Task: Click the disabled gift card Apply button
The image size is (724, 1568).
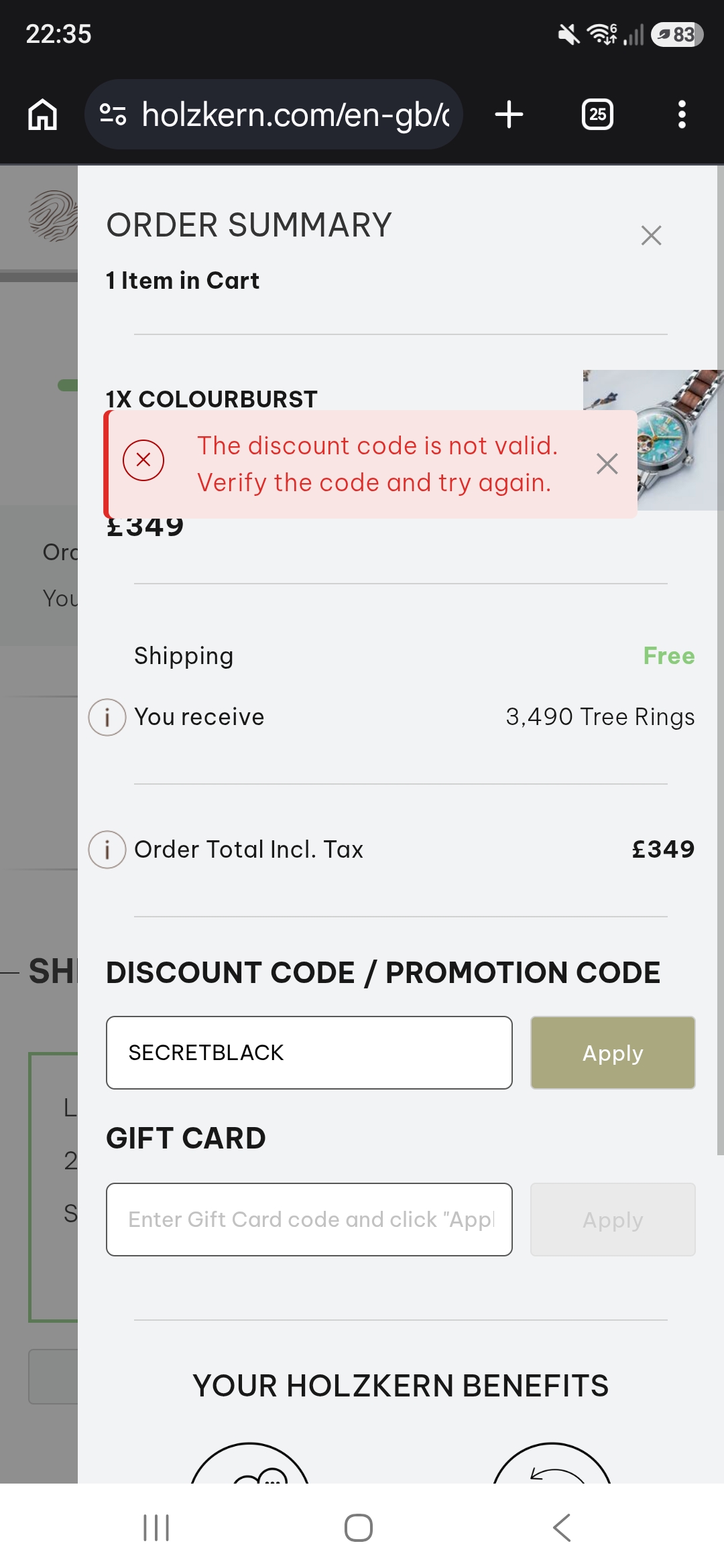Action: click(x=613, y=1220)
